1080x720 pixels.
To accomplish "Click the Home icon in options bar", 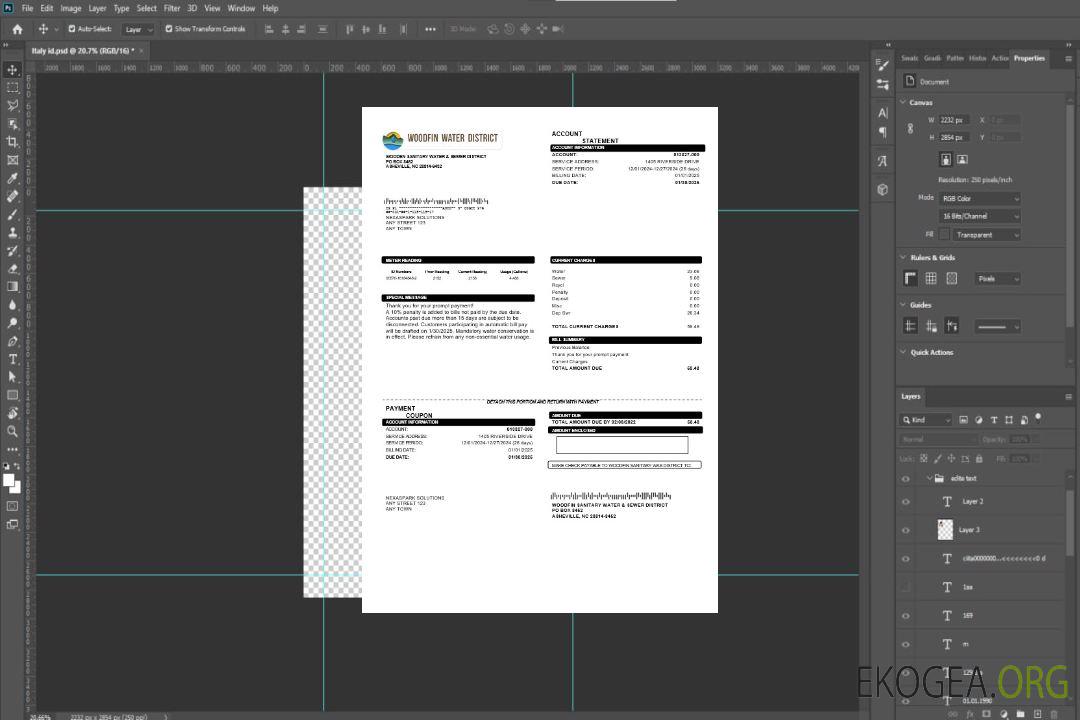I will [17, 29].
